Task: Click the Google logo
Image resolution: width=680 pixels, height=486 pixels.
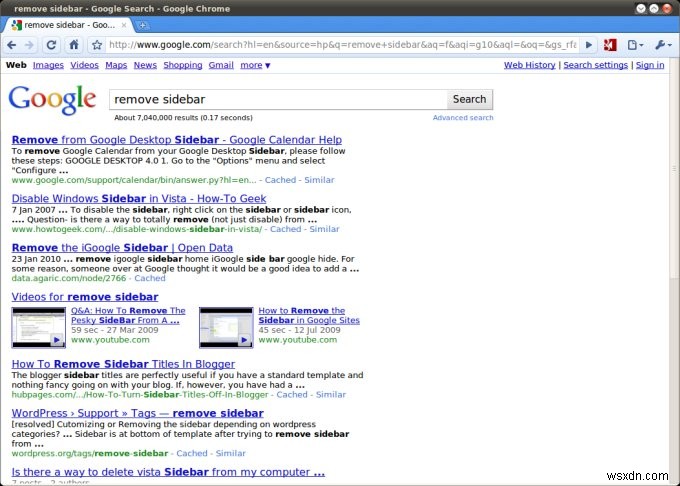Action: click(52, 100)
